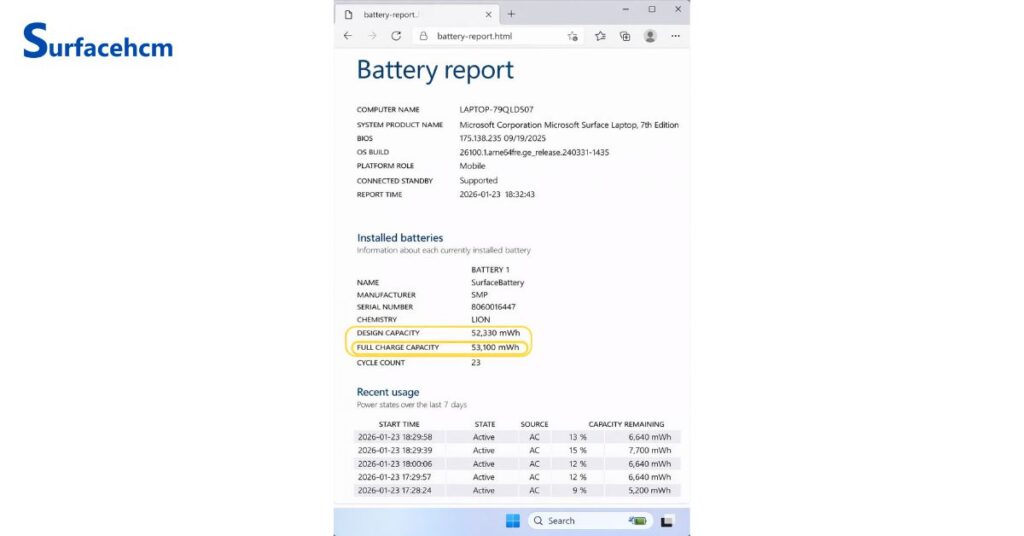The width and height of the screenshot is (1024, 536).
Task: Click platform role value Mobile
Action: click(472, 166)
